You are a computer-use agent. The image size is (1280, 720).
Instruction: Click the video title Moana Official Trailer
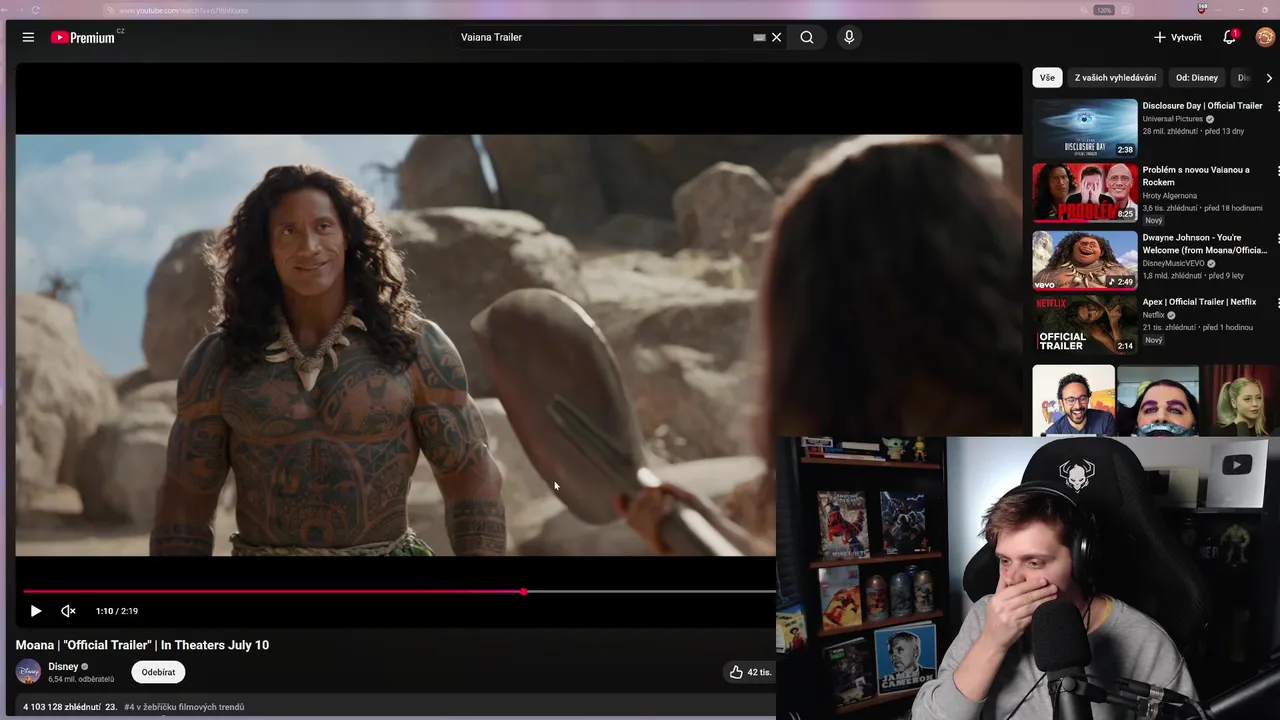point(142,645)
